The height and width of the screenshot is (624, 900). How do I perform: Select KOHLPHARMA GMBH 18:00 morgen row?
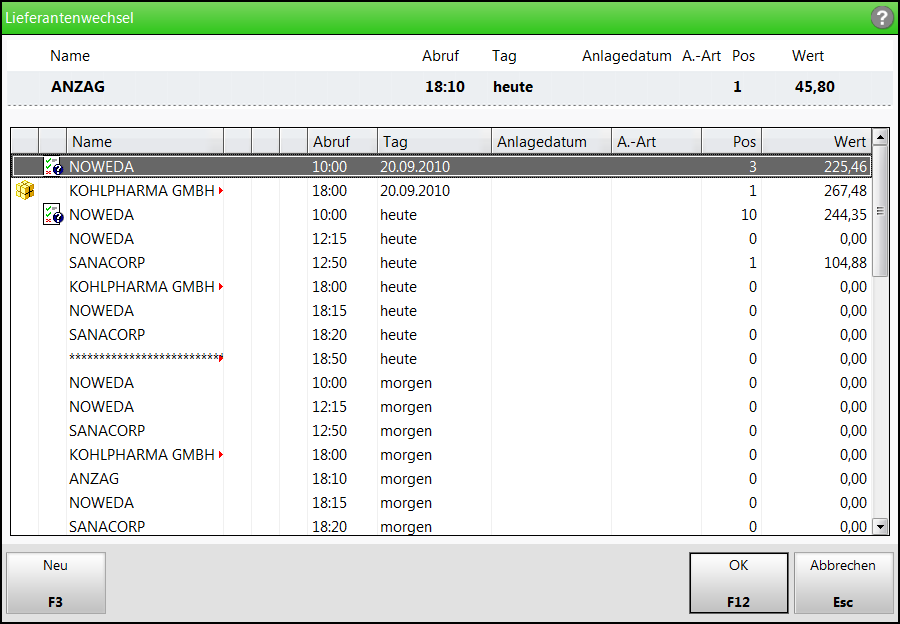(441, 455)
